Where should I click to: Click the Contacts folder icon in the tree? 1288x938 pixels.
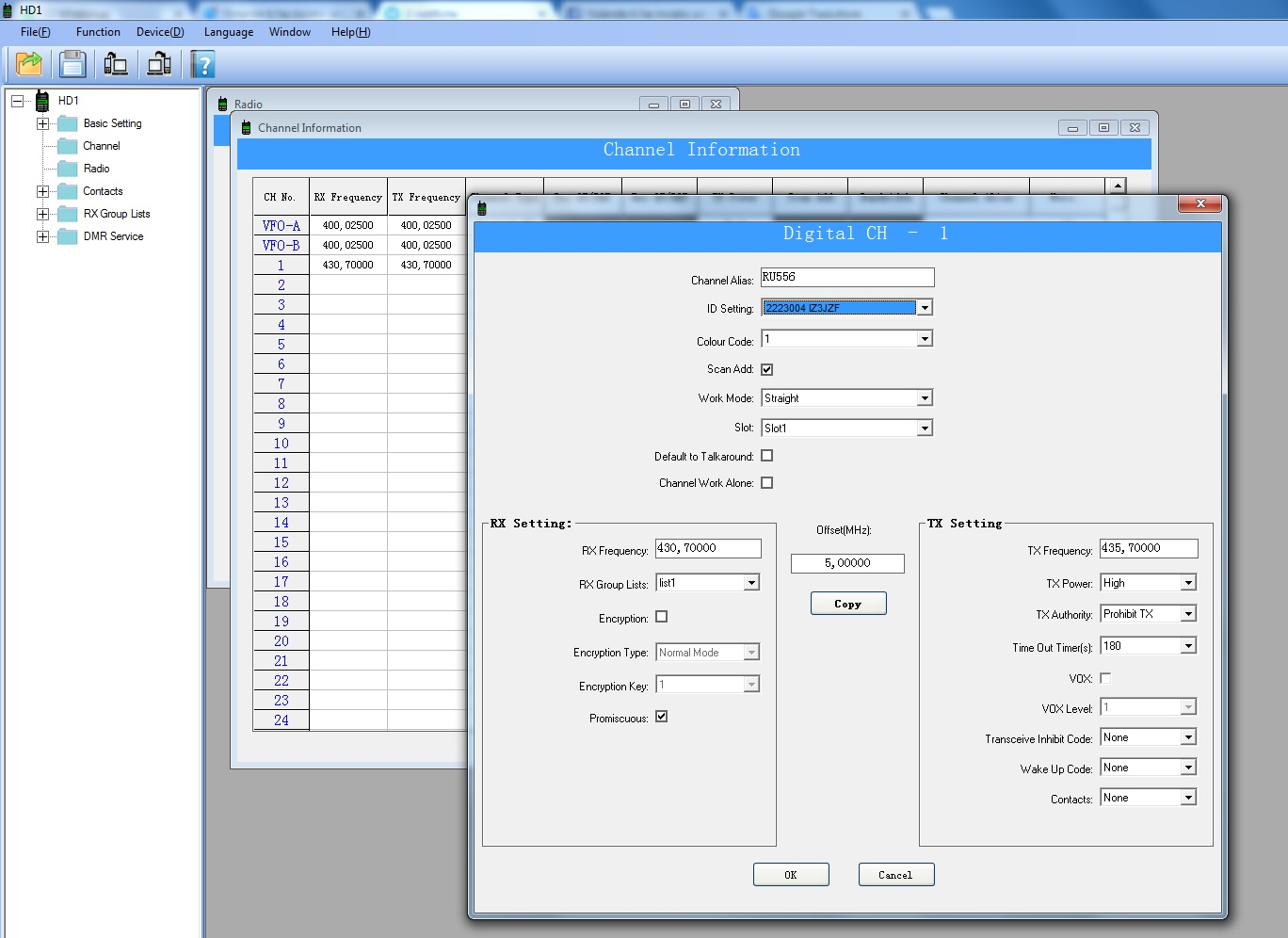click(x=68, y=191)
